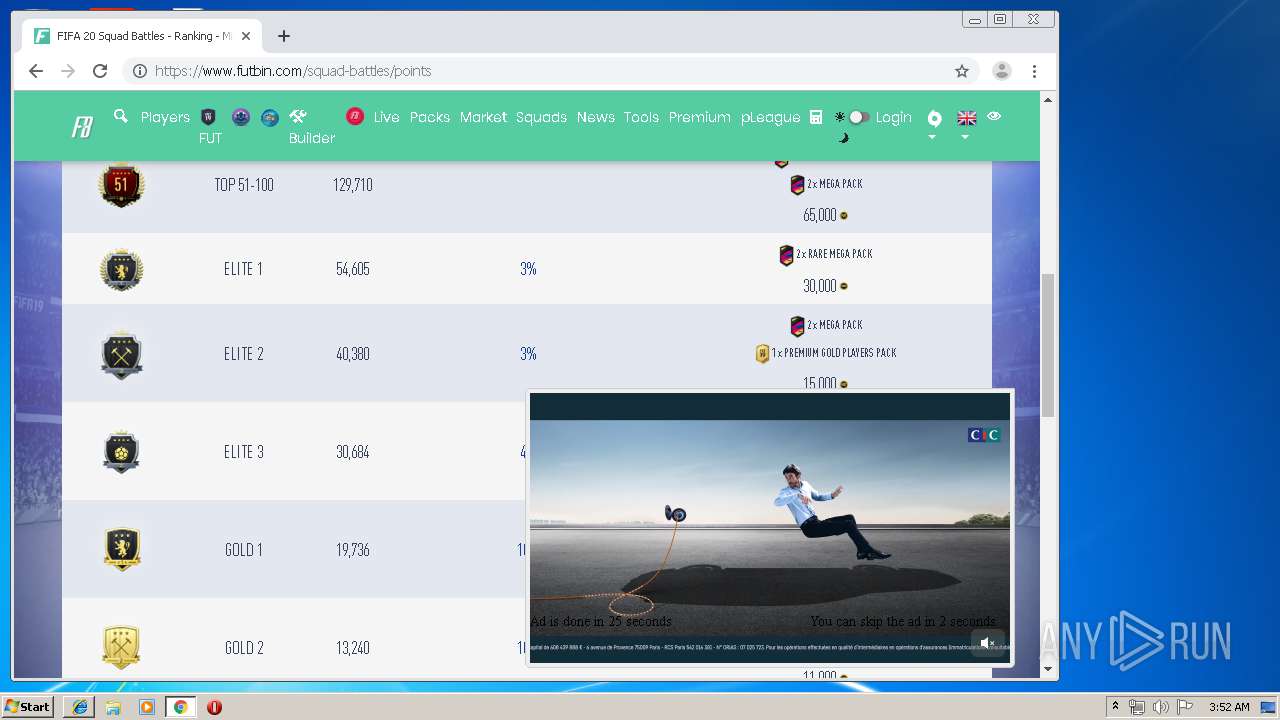Open the calculator icon in navbar
The height and width of the screenshot is (720, 1280).
[816, 117]
